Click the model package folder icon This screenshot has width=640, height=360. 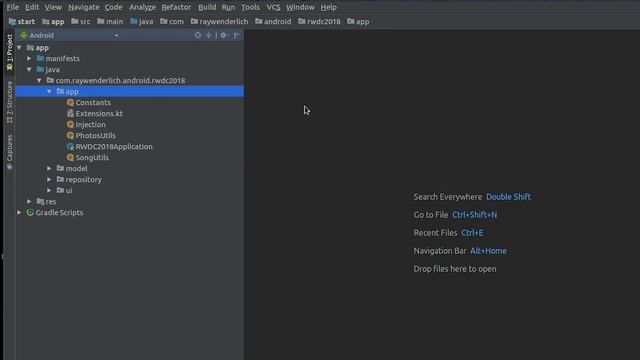(x=60, y=169)
